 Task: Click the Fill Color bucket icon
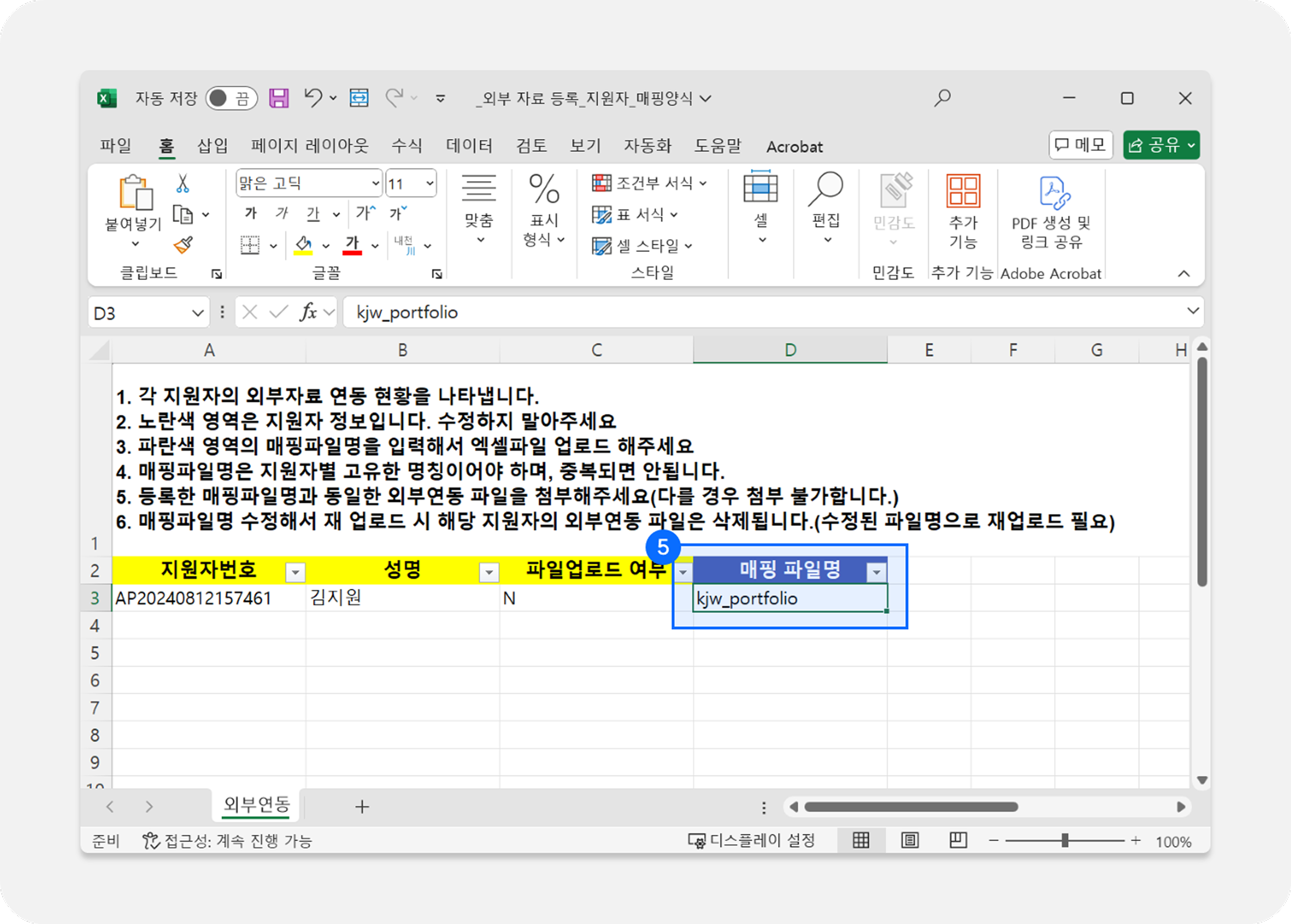pyautogui.click(x=303, y=245)
